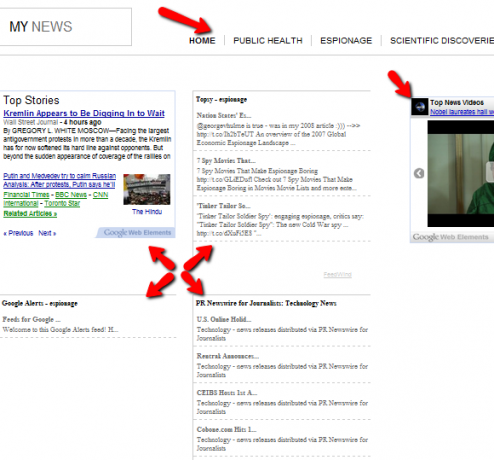Image resolution: width=494 pixels, height=460 pixels.
Task: Click the Top News Videos globe icon
Action: pos(420,107)
